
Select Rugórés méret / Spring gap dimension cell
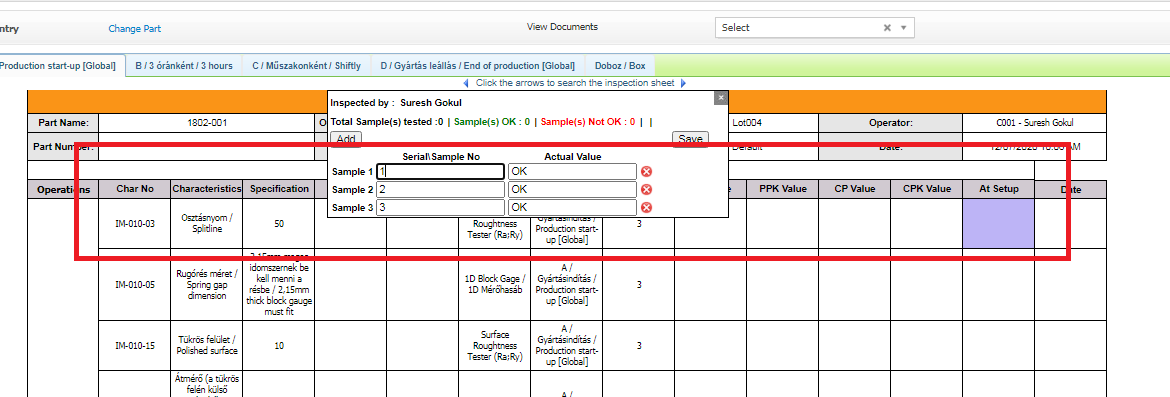tap(207, 284)
